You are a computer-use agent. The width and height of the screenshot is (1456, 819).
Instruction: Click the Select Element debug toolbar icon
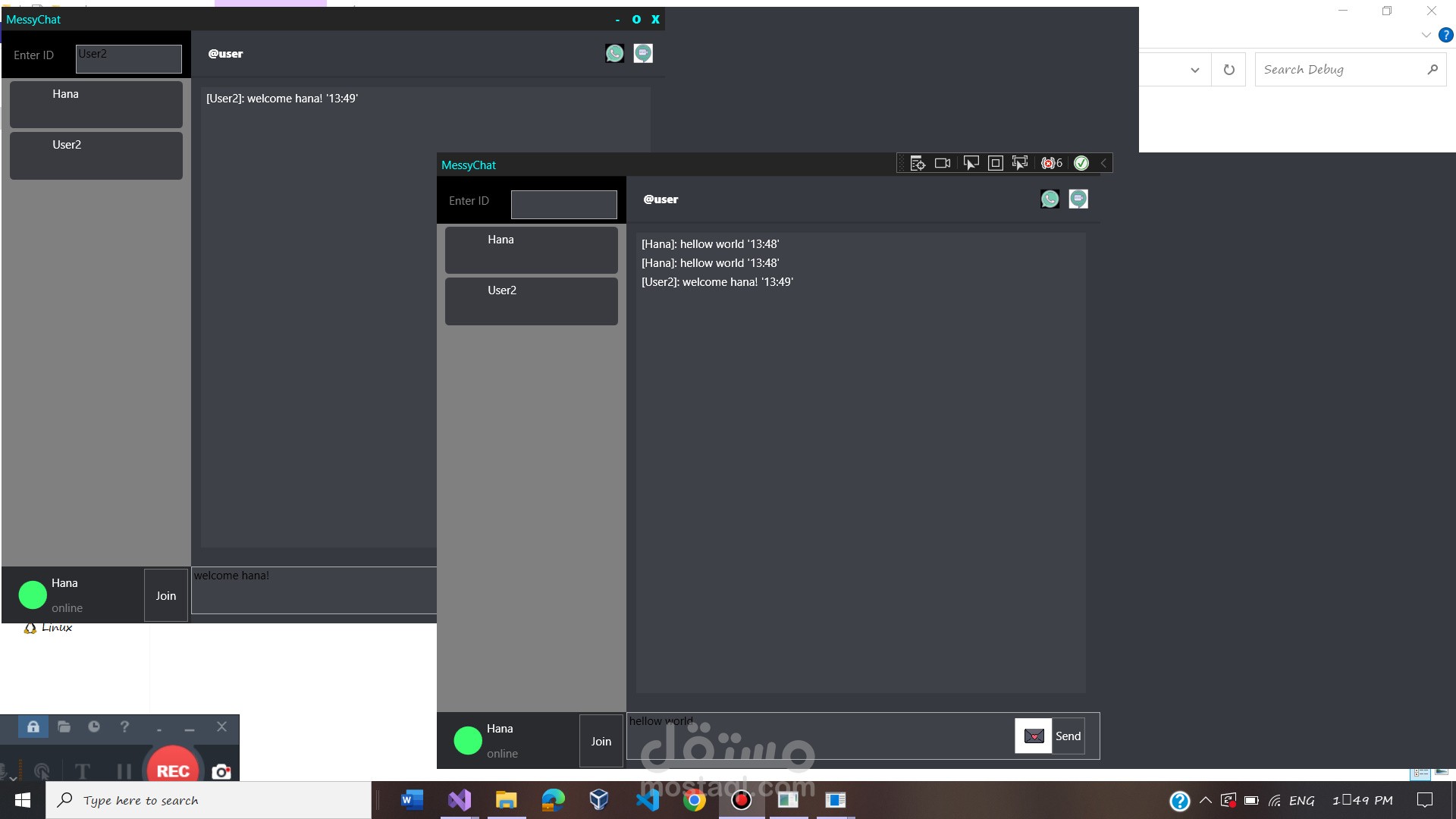coord(971,163)
